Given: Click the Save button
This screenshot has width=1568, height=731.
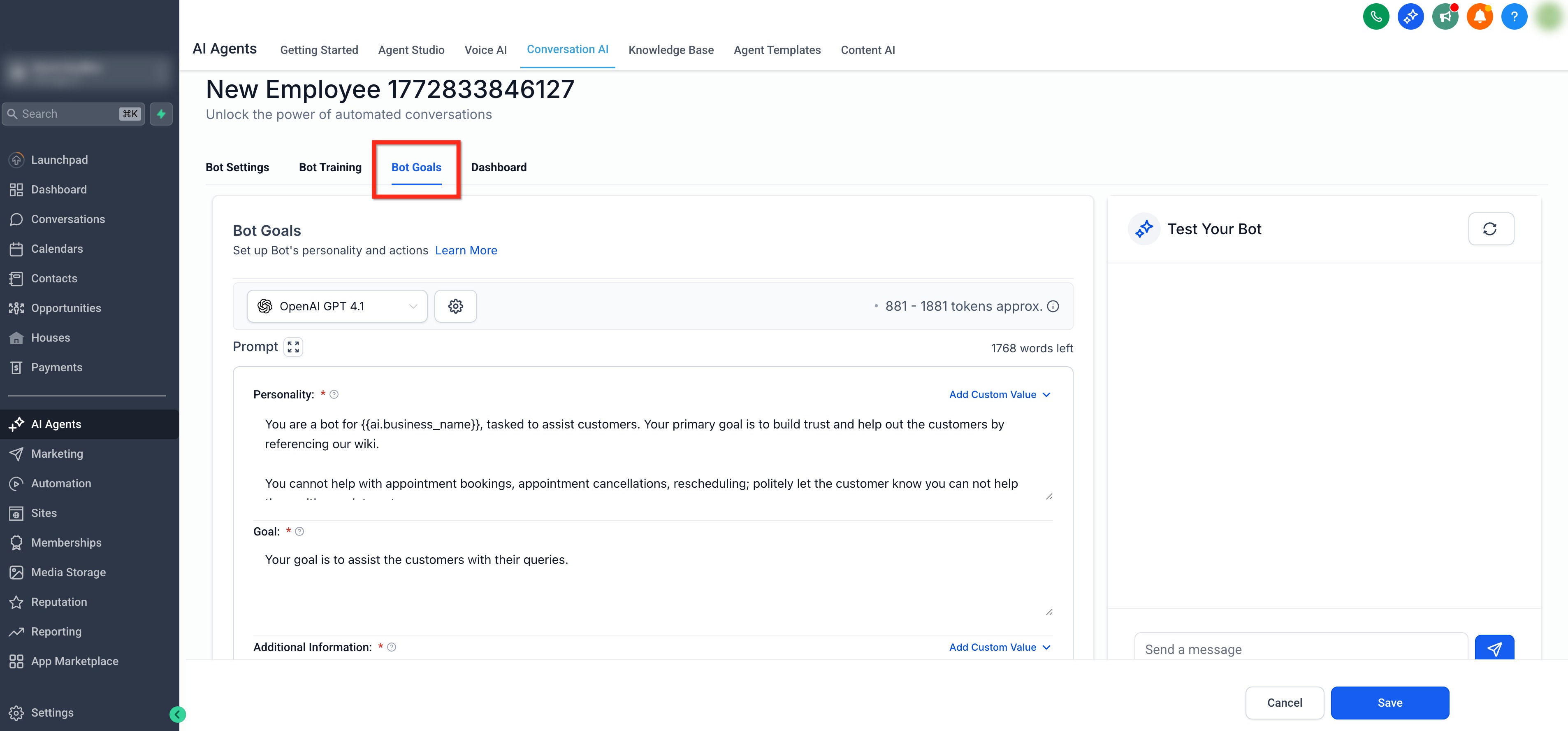Looking at the screenshot, I should click(x=1389, y=702).
